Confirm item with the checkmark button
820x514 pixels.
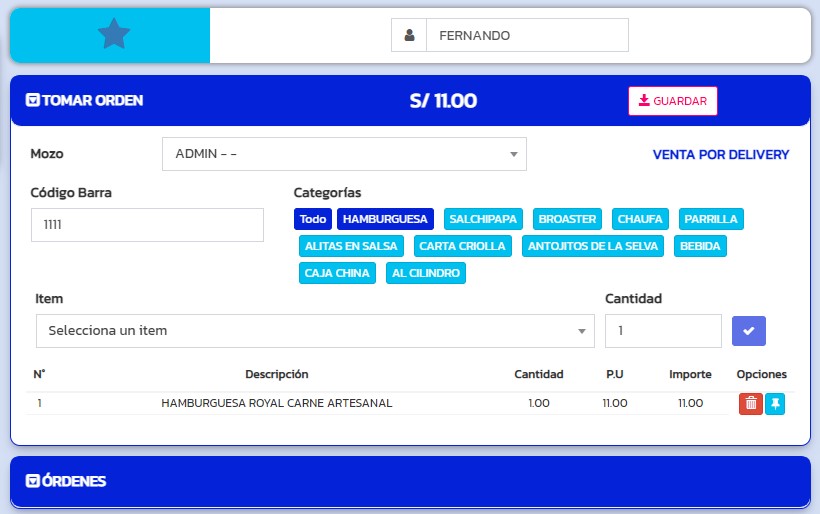click(x=749, y=331)
